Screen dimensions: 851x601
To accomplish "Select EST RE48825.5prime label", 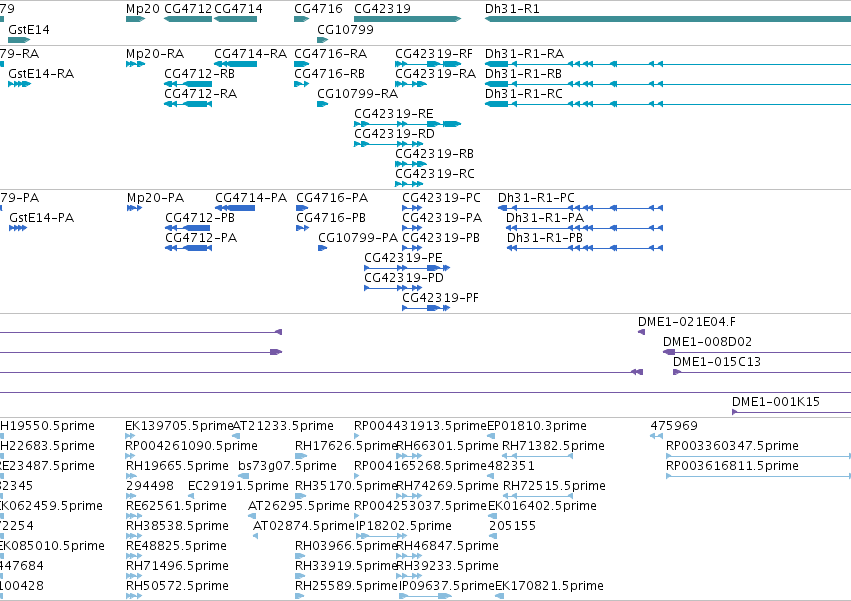I will pyautogui.click(x=176, y=547).
